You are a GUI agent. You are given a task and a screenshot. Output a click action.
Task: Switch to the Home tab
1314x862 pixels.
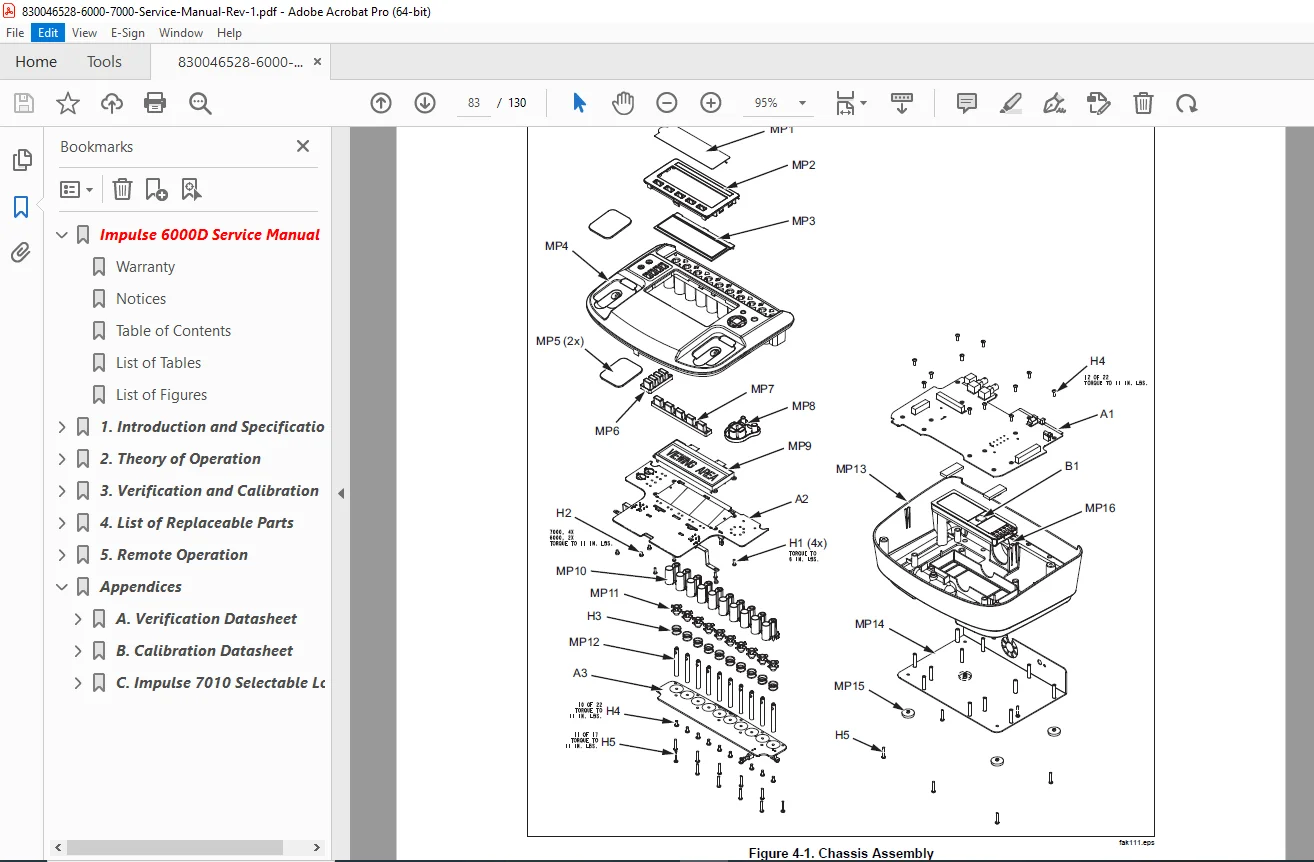pos(36,61)
